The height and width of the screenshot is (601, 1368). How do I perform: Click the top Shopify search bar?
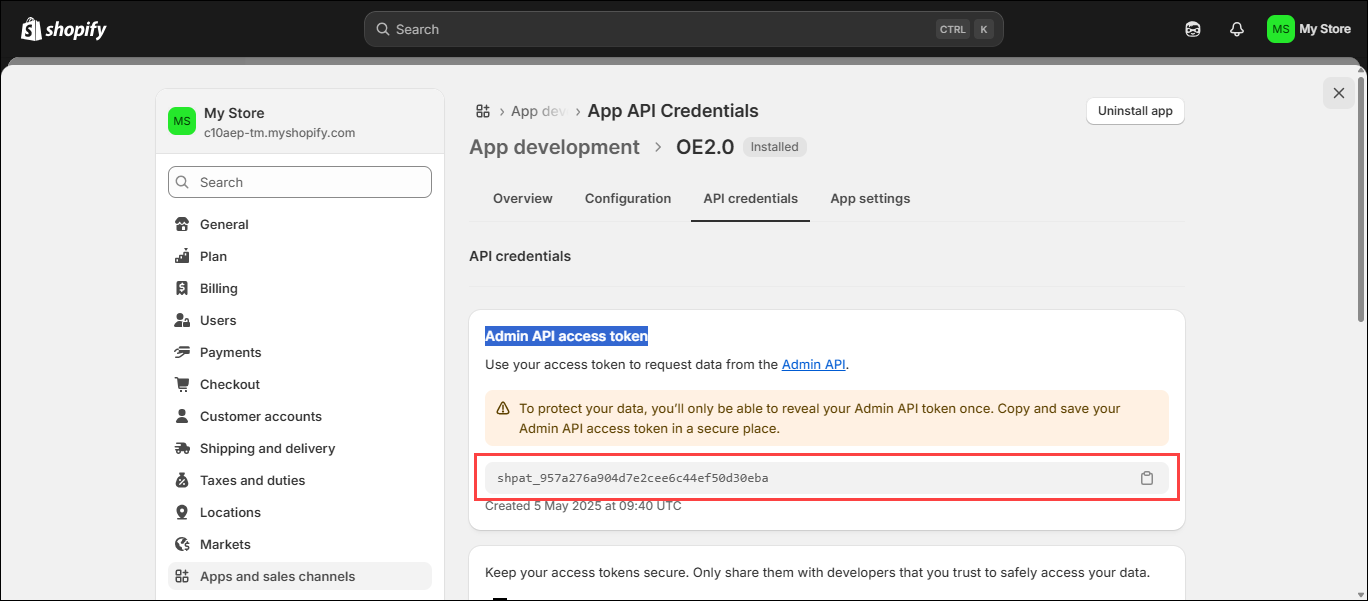pos(660,29)
